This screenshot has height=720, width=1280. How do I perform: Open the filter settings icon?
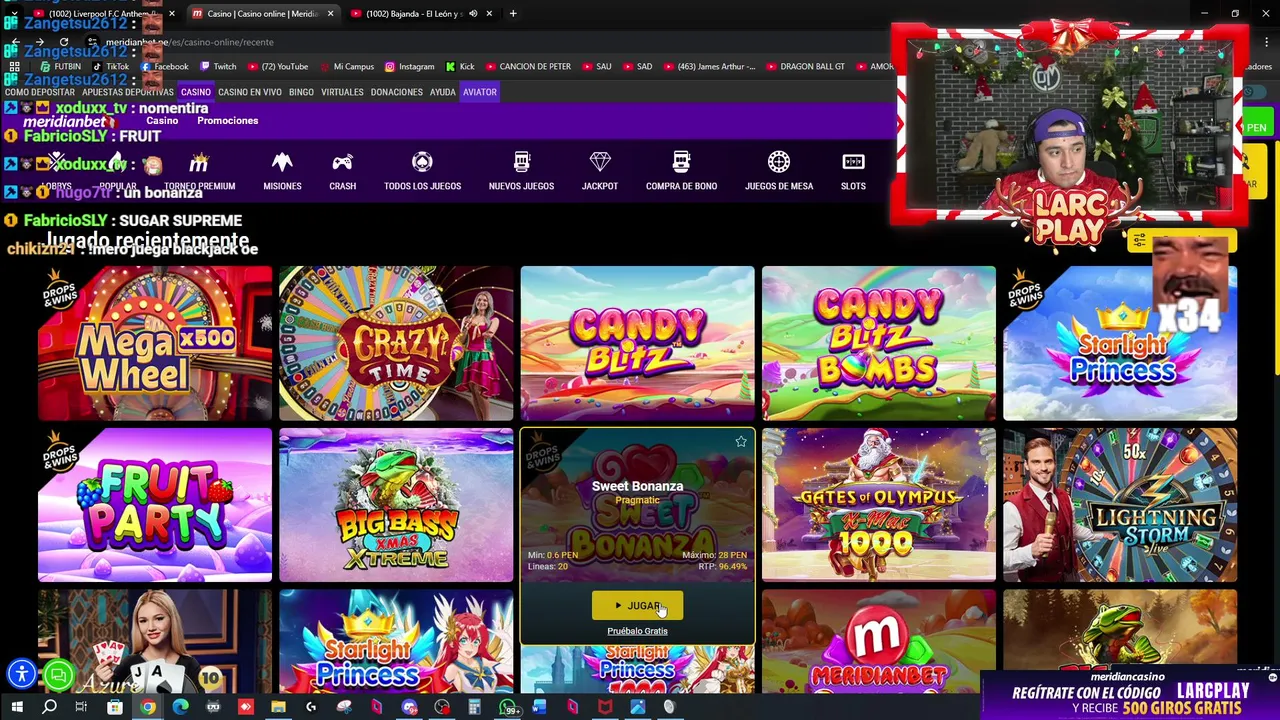[1139, 241]
